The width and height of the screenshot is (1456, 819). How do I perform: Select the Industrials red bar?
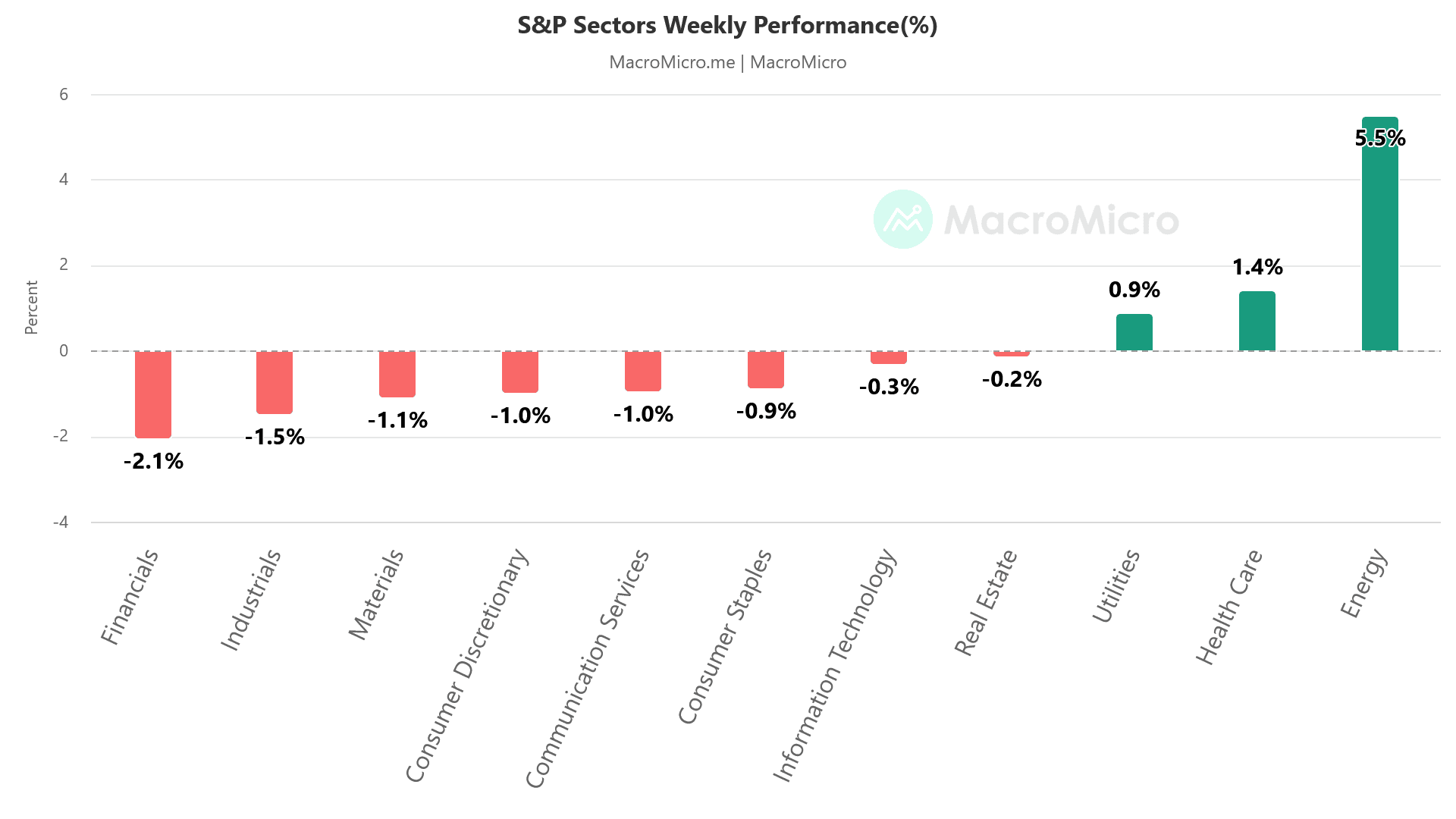coord(275,382)
